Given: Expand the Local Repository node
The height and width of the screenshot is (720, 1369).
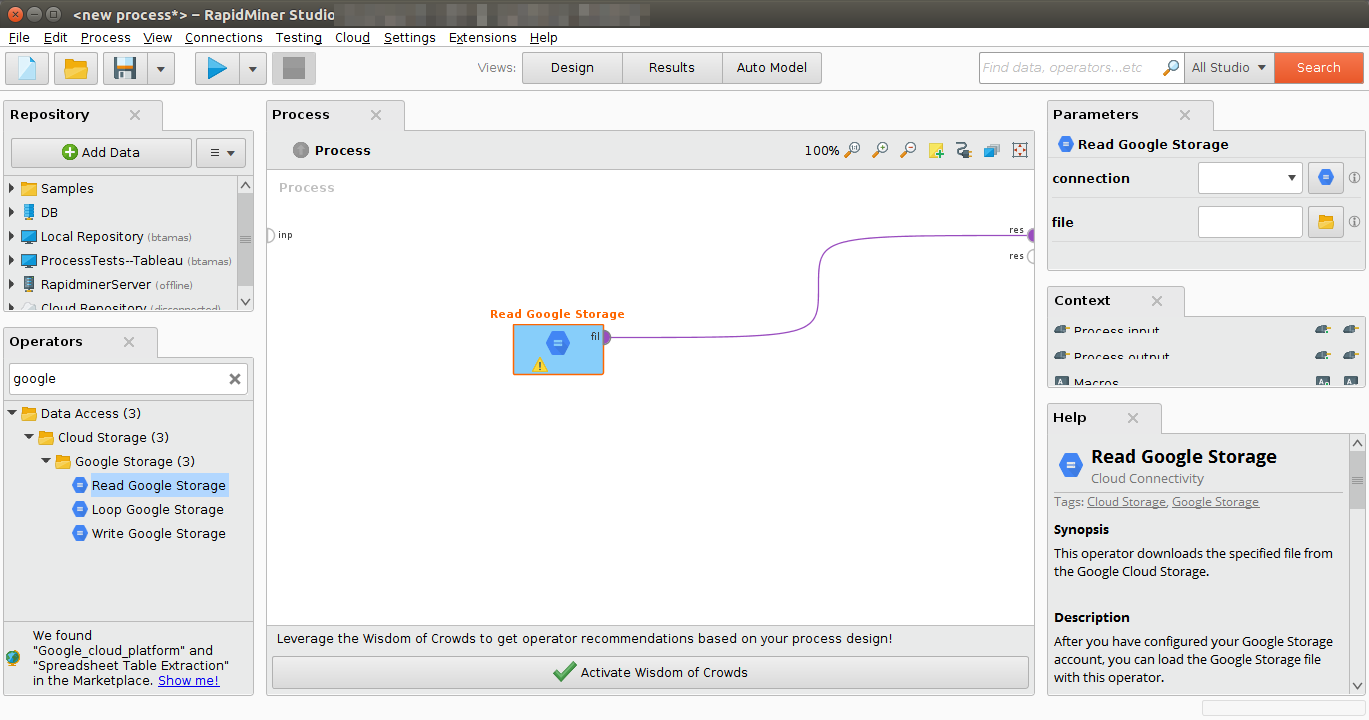Looking at the screenshot, I should point(11,236).
